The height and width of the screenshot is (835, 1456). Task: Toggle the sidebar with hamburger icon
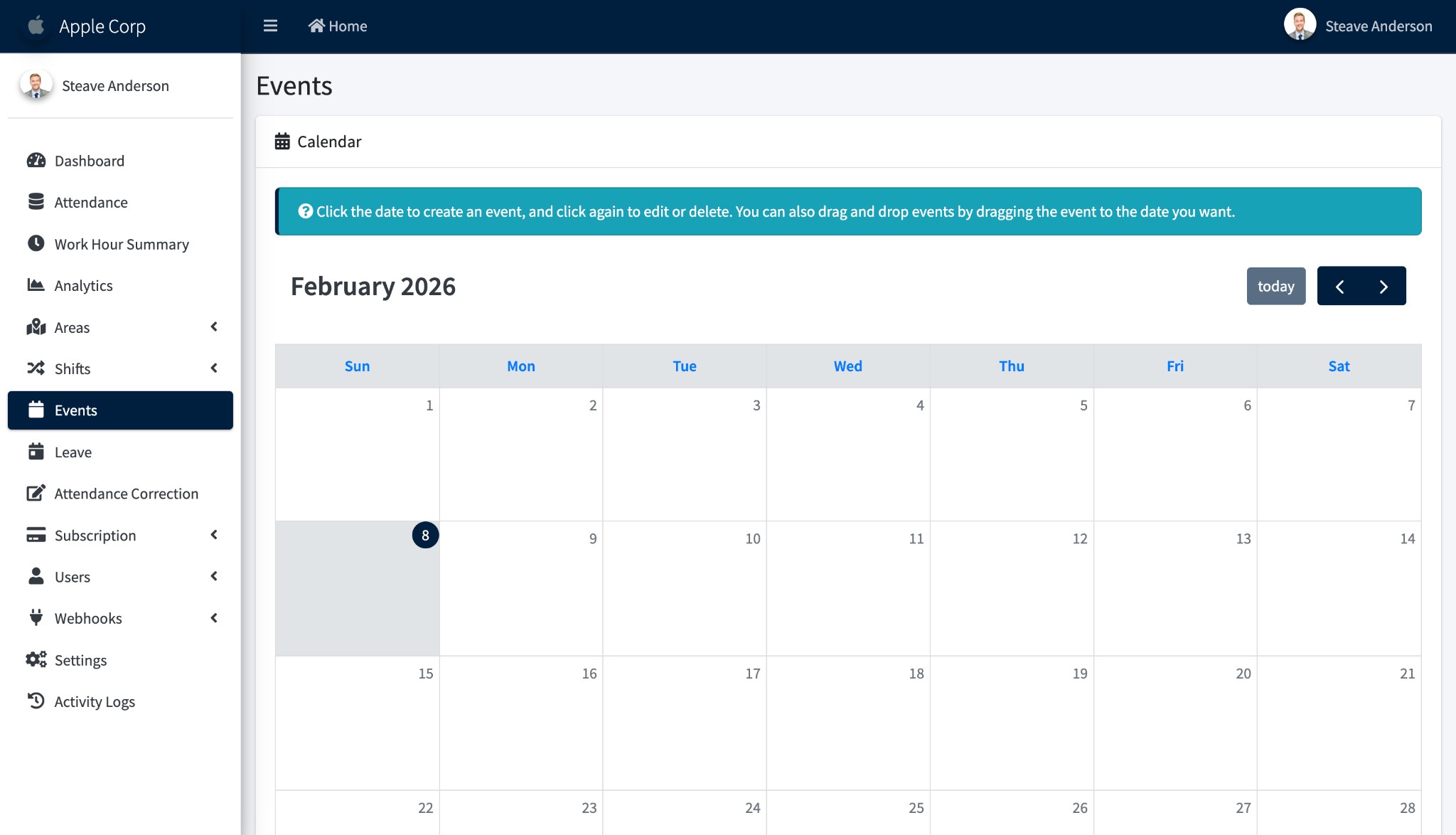click(270, 26)
